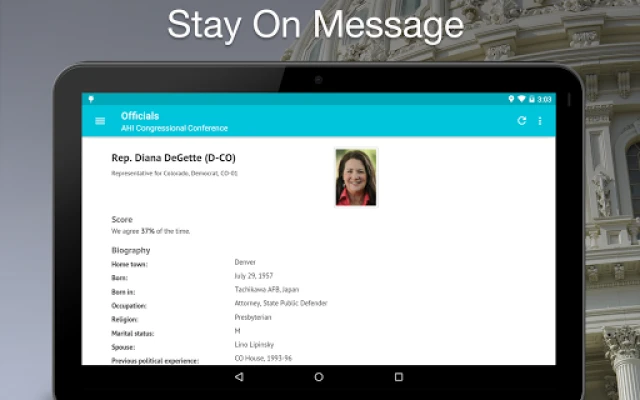Screen dimensions: 640x400
Task: Tap the notification icon at top-left
Action: pos(90,99)
